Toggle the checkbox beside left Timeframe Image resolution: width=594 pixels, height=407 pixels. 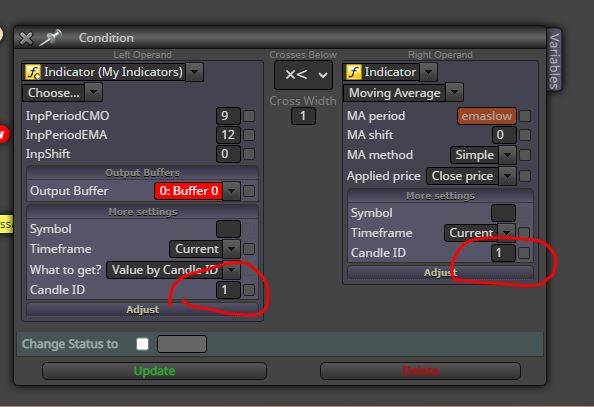(x=249, y=249)
